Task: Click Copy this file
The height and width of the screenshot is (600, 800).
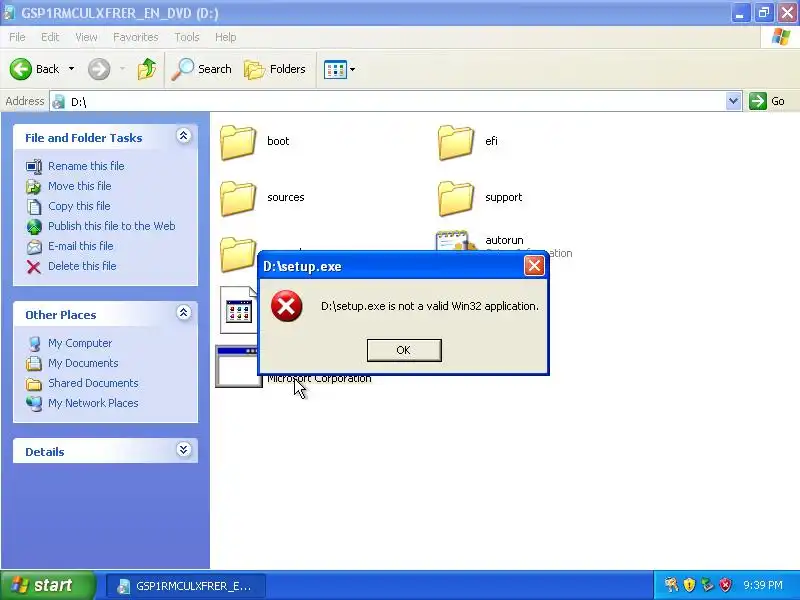Action: click(79, 206)
